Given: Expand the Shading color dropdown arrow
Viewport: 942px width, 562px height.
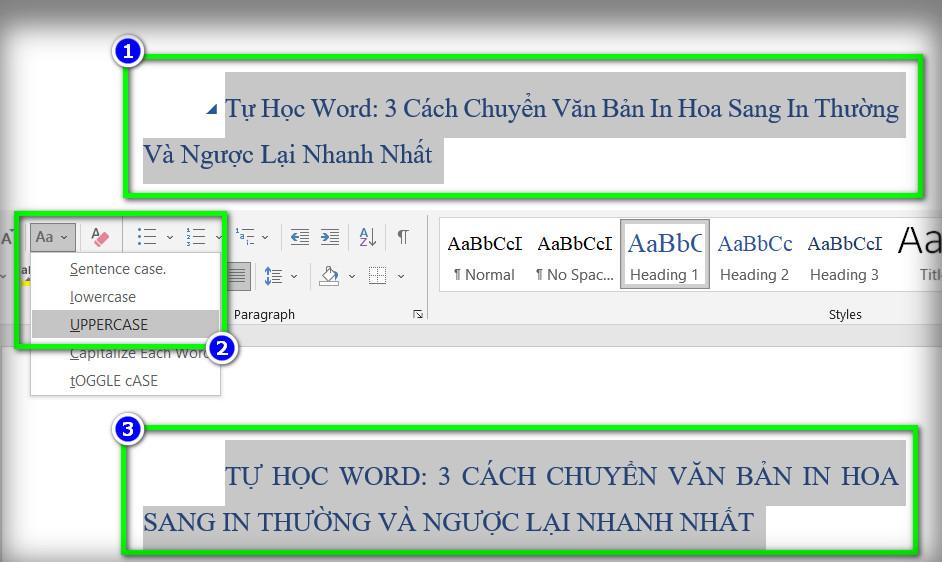Looking at the screenshot, I should (352, 276).
